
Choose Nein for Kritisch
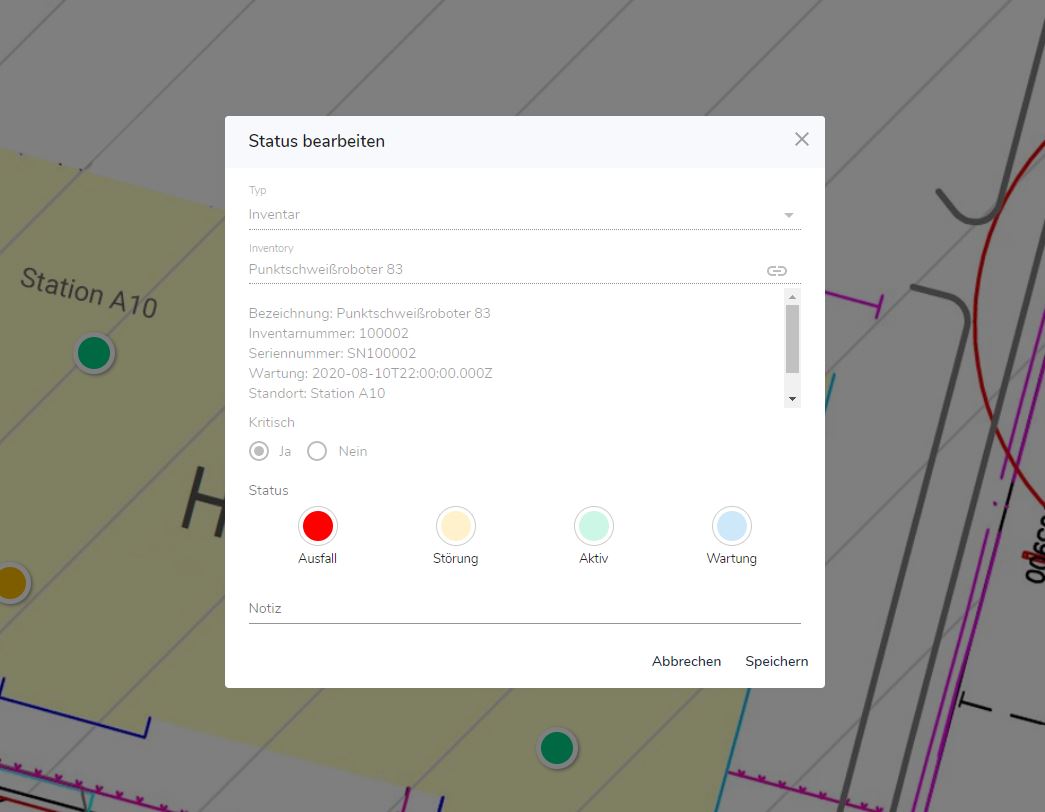click(317, 451)
